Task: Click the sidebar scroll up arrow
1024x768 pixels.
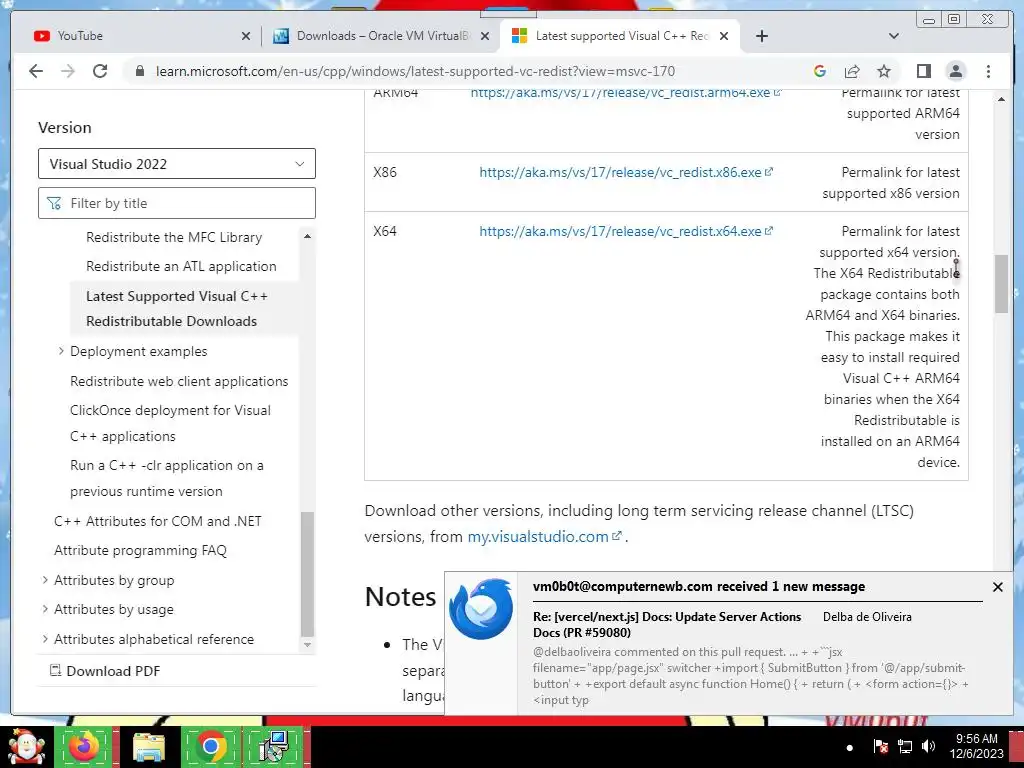Action: coord(307,236)
